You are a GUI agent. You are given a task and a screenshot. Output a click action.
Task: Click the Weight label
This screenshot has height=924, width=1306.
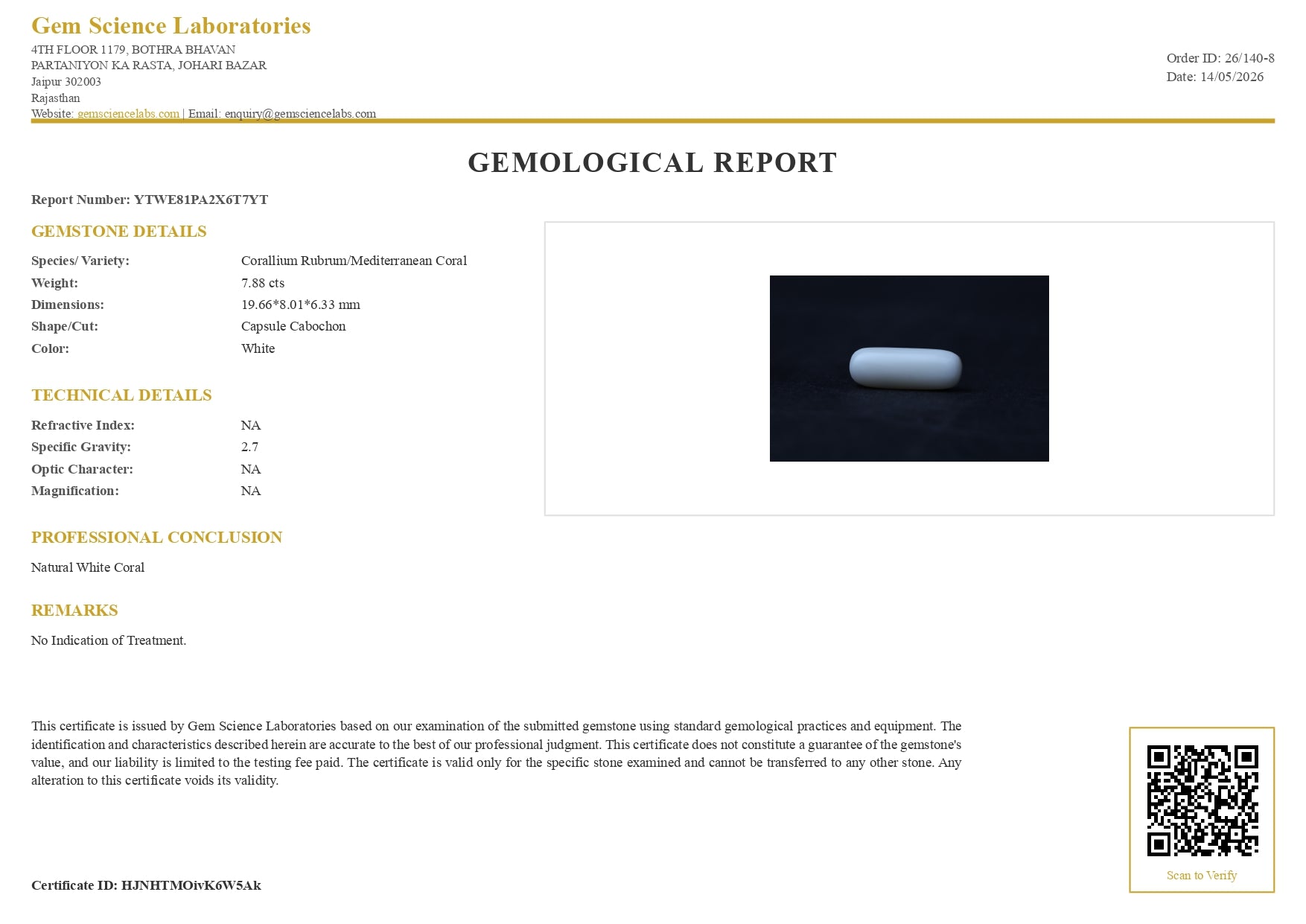pyautogui.click(x=54, y=283)
